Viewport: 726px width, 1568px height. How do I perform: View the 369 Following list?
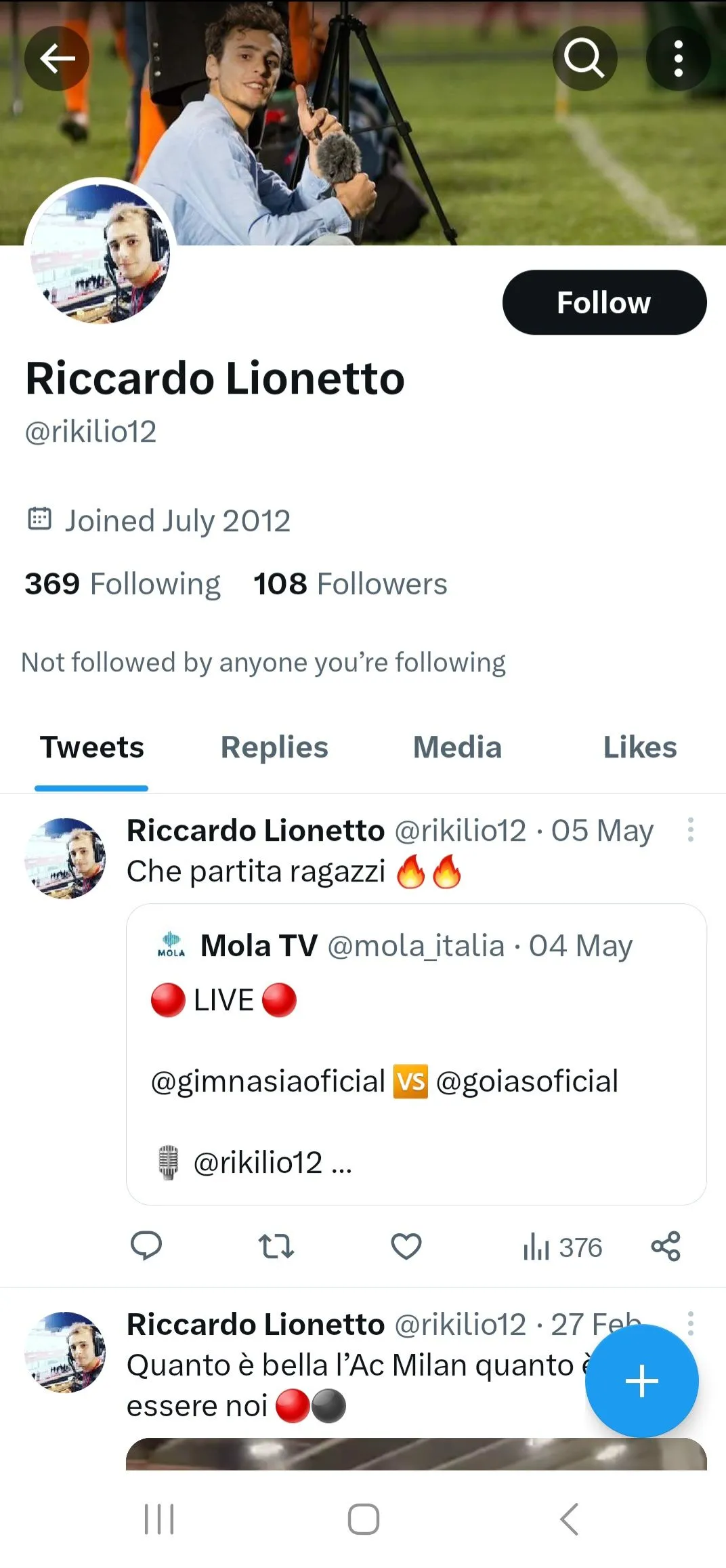point(123,584)
